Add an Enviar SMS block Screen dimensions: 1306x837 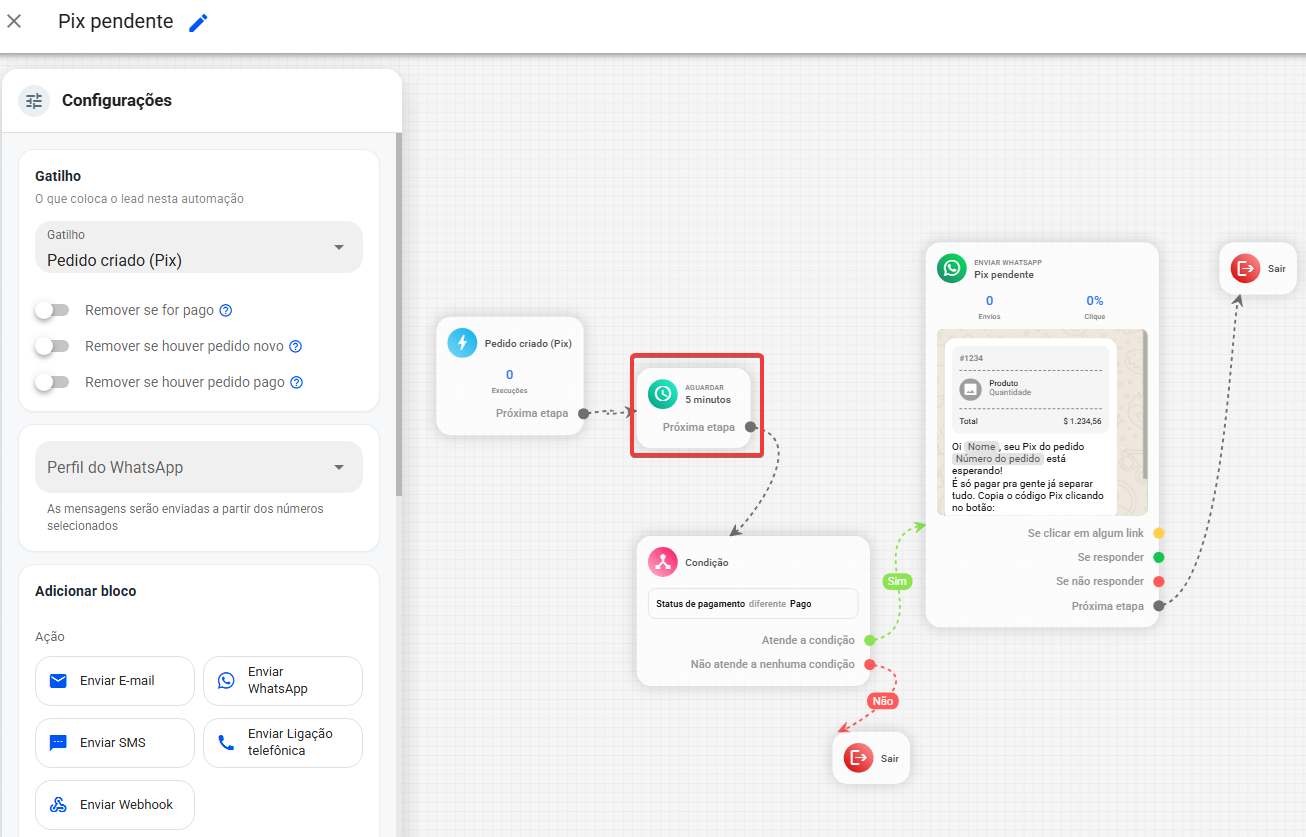(115, 743)
